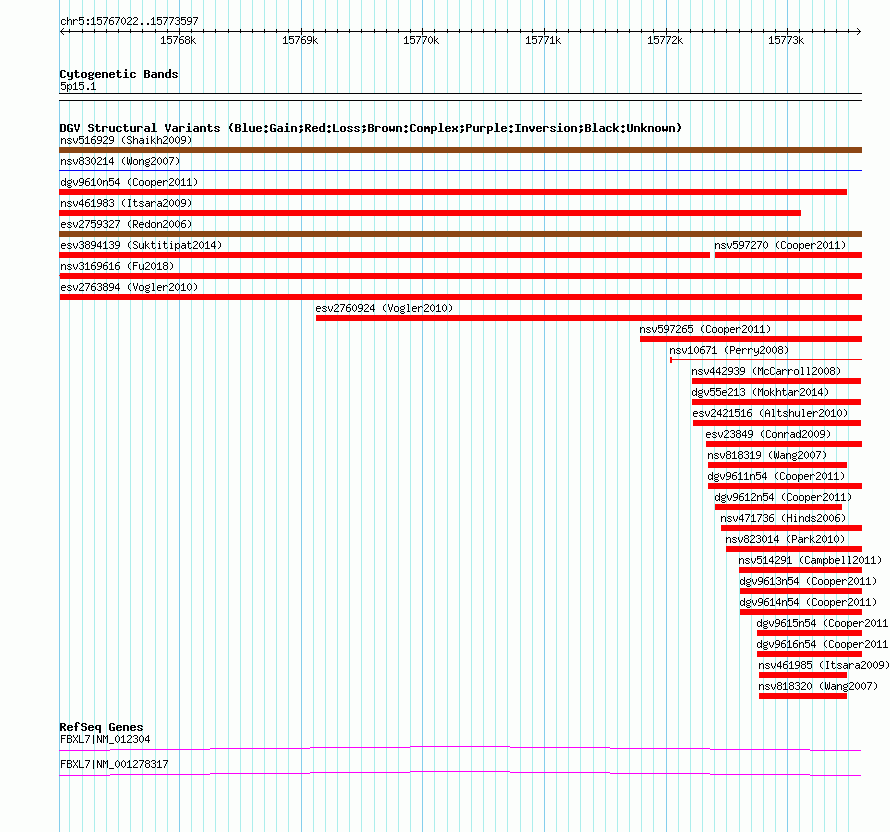Open the nsv830214 (Wong2007) variant label
890x832 pixels.
click(120, 161)
